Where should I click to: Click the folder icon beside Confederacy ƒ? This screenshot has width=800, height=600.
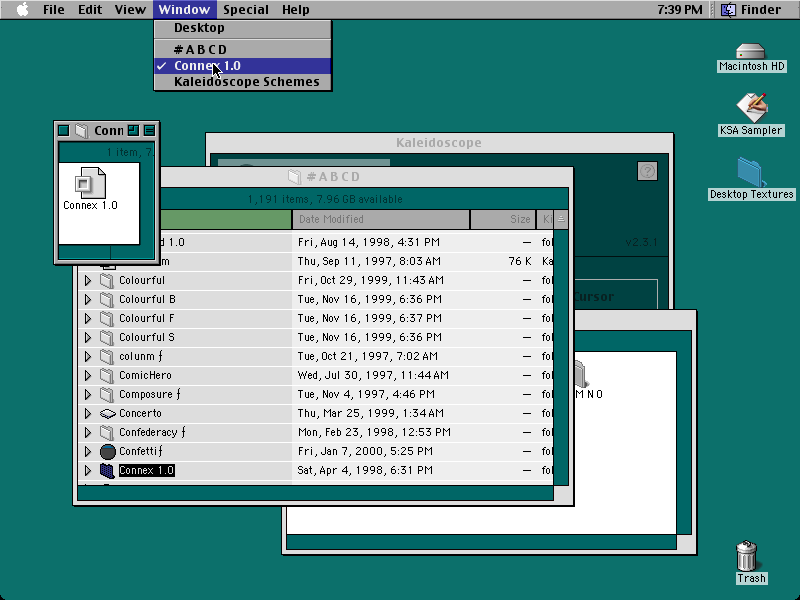(x=107, y=433)
